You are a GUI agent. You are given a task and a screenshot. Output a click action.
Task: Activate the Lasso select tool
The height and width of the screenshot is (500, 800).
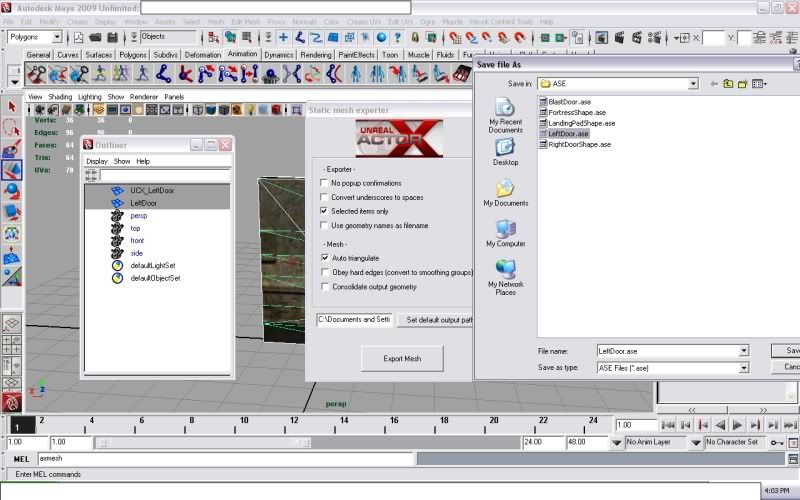(x=12, y=128)
